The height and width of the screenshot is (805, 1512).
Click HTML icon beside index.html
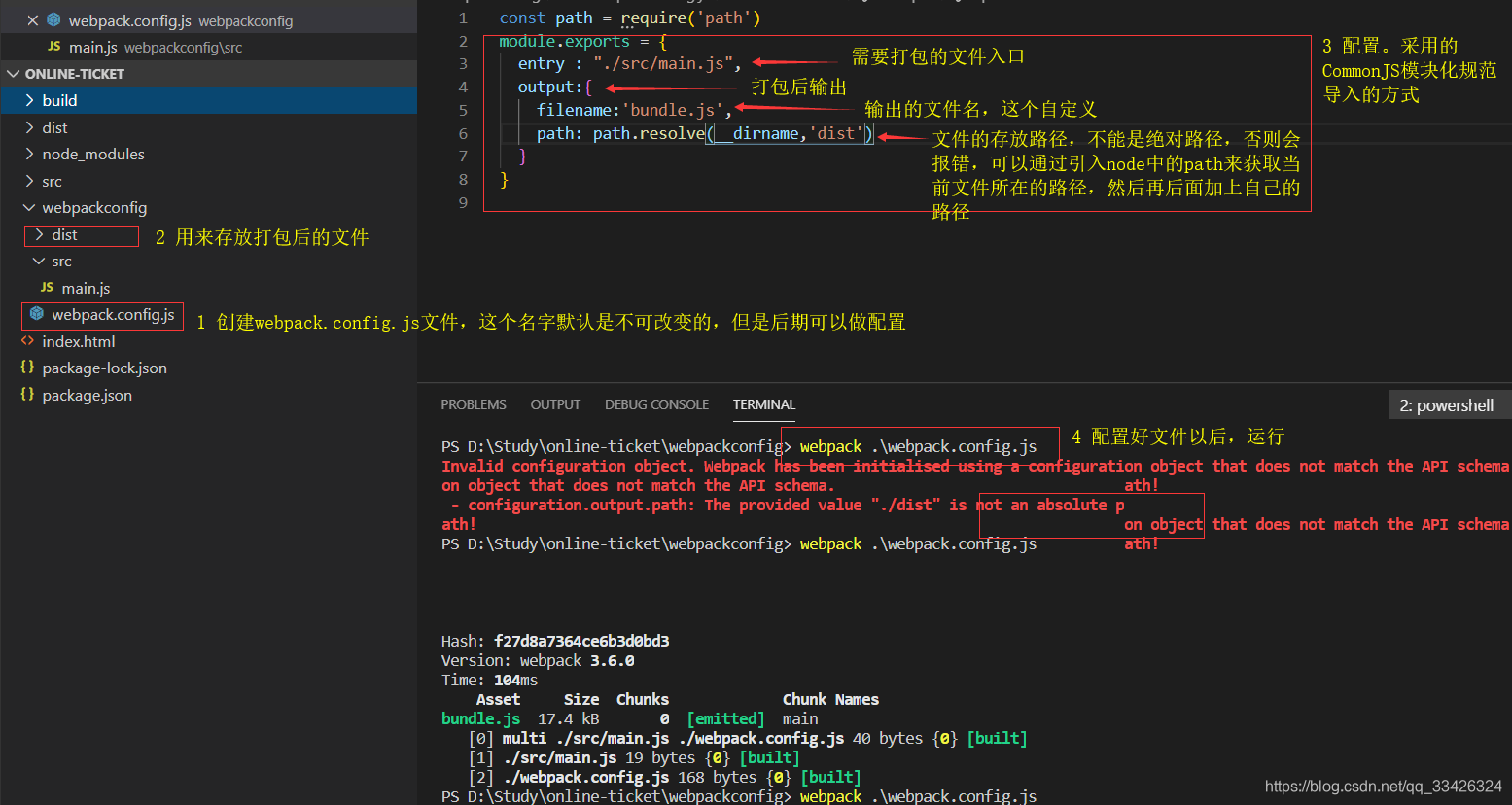pyautogui.click(x=27, y=341)
